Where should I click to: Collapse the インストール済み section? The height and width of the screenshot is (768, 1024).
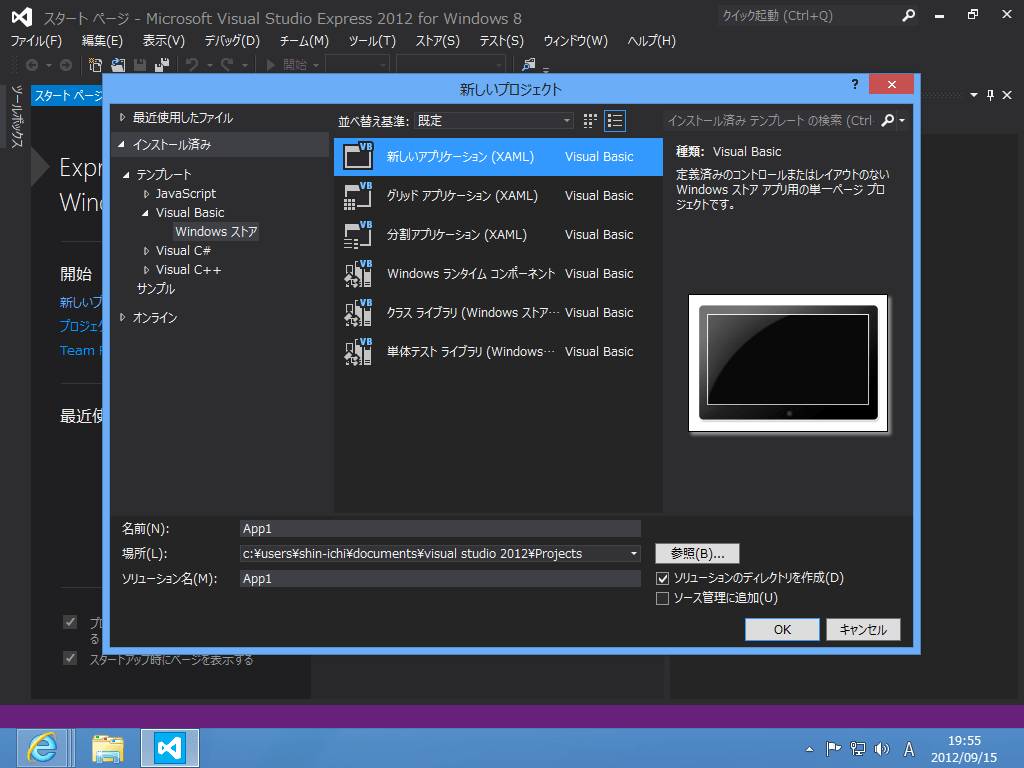tap(121, 144)
